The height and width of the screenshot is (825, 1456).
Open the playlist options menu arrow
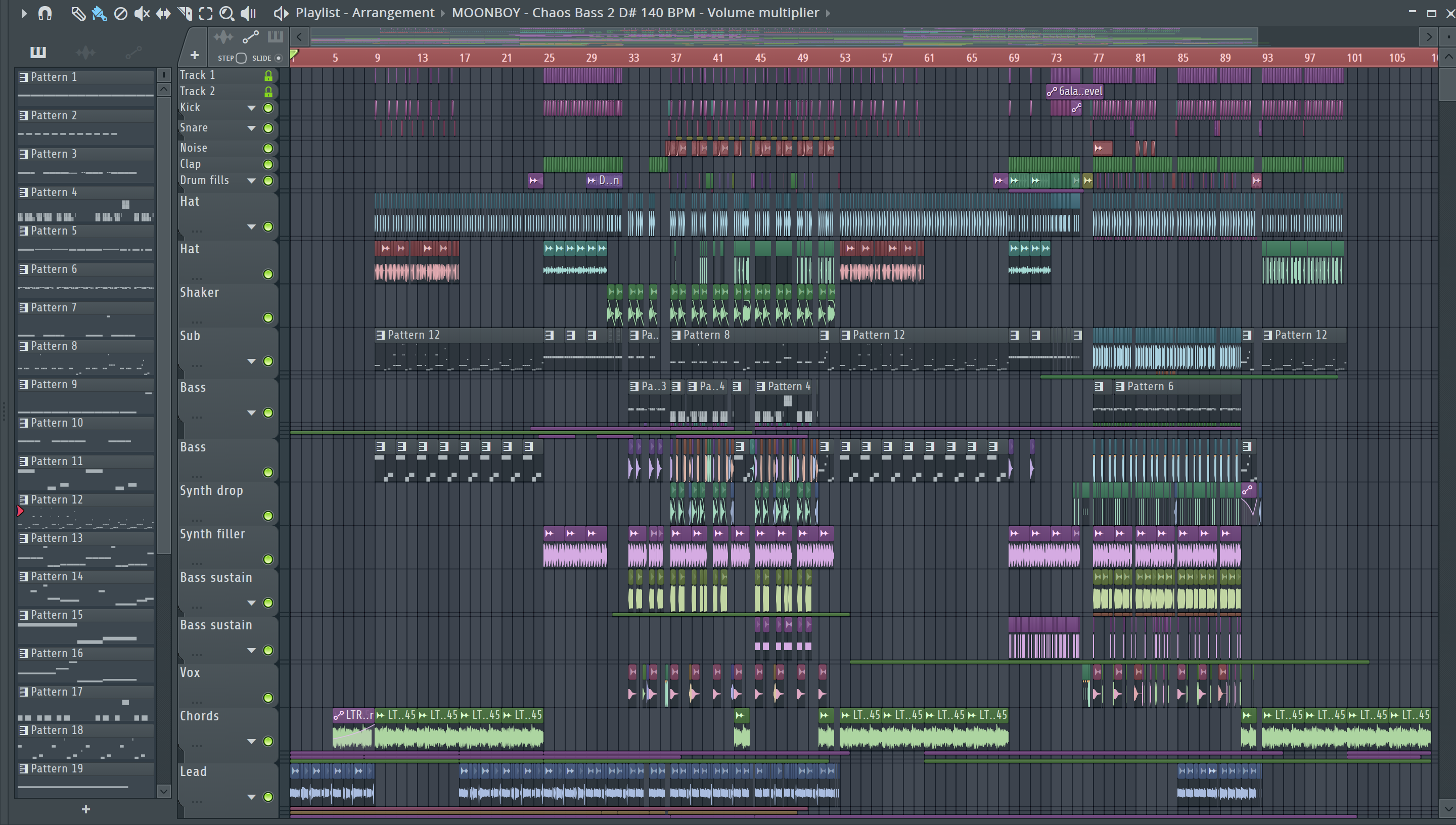[x=24, y=13]
